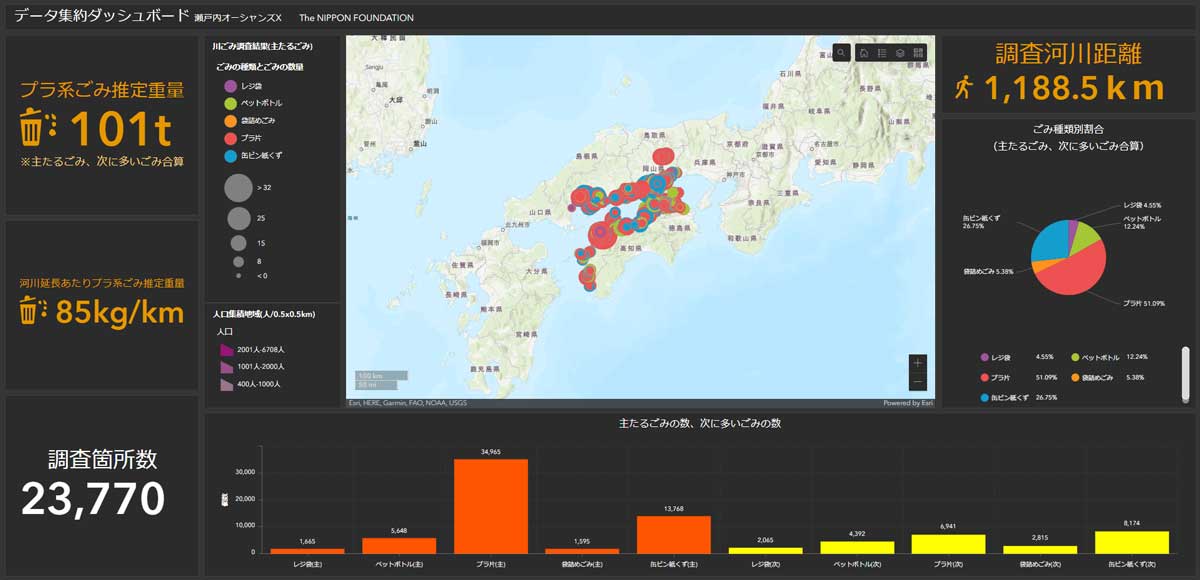1200x580 pixels.
Task: Open the map layers icon
Action: [900, 53]
